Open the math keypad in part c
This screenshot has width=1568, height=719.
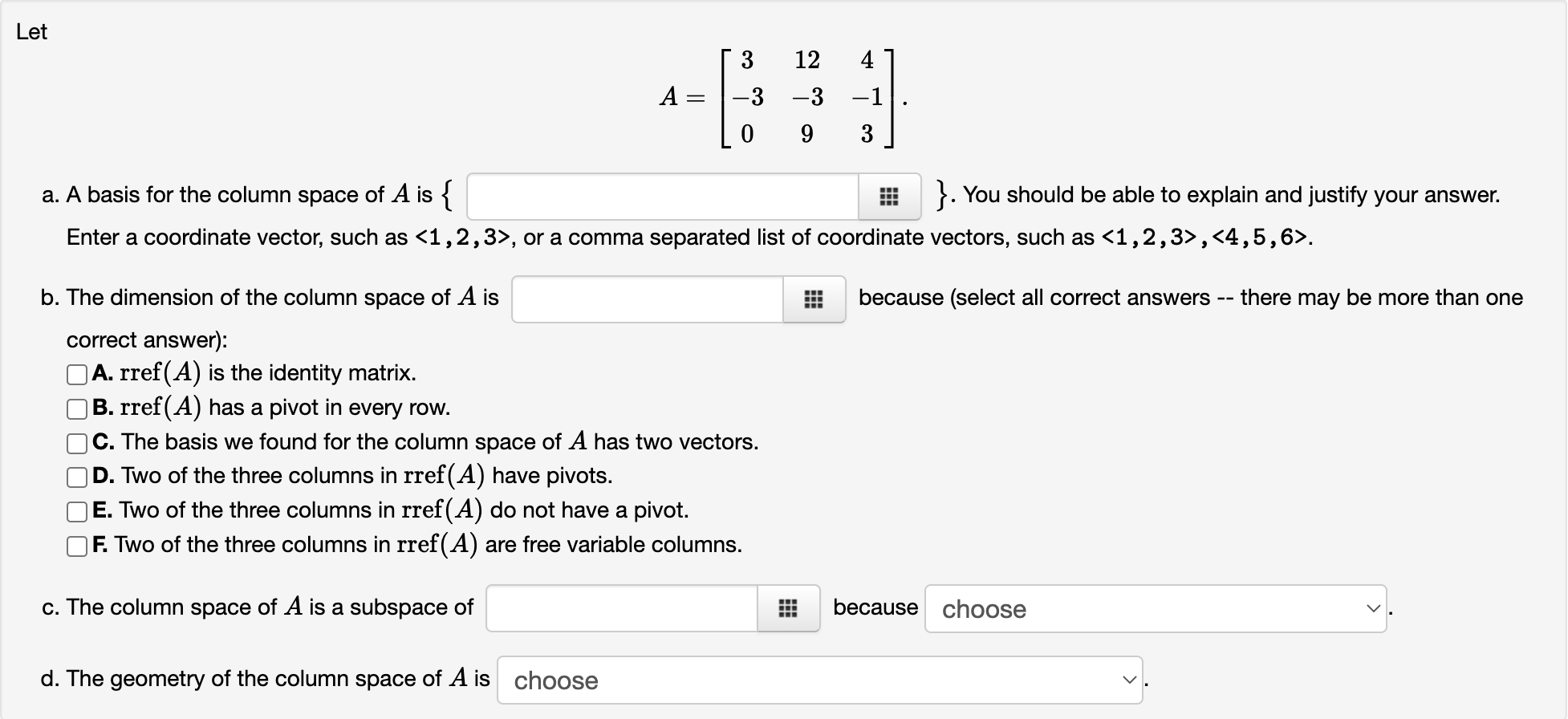(788, 609)
